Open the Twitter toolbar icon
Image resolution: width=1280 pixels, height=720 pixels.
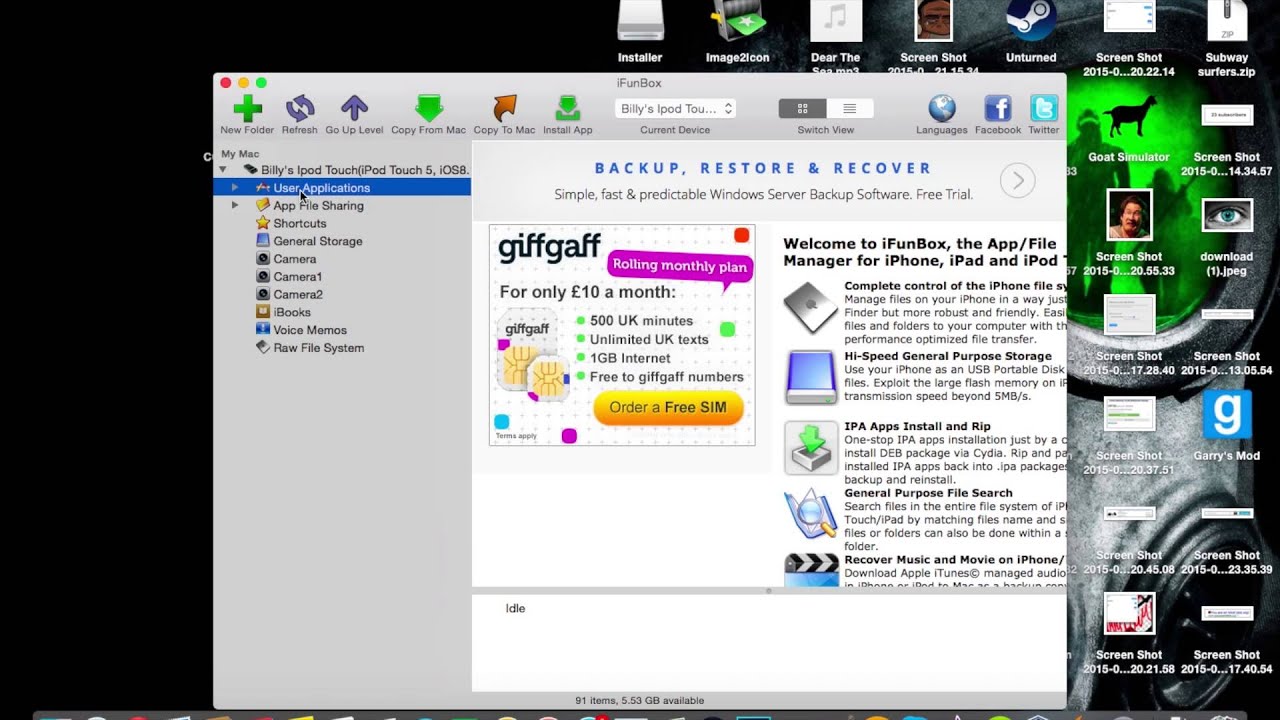click(1043, 108)
